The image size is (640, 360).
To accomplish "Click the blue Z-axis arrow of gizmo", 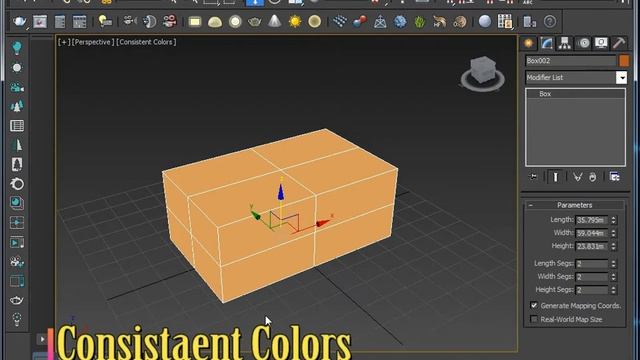I will (281, 192).
